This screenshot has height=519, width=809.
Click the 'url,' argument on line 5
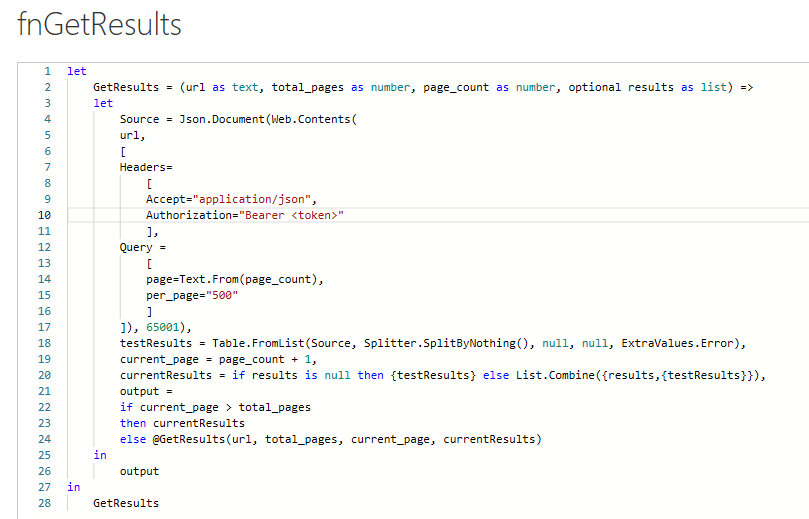coord(133,135)
